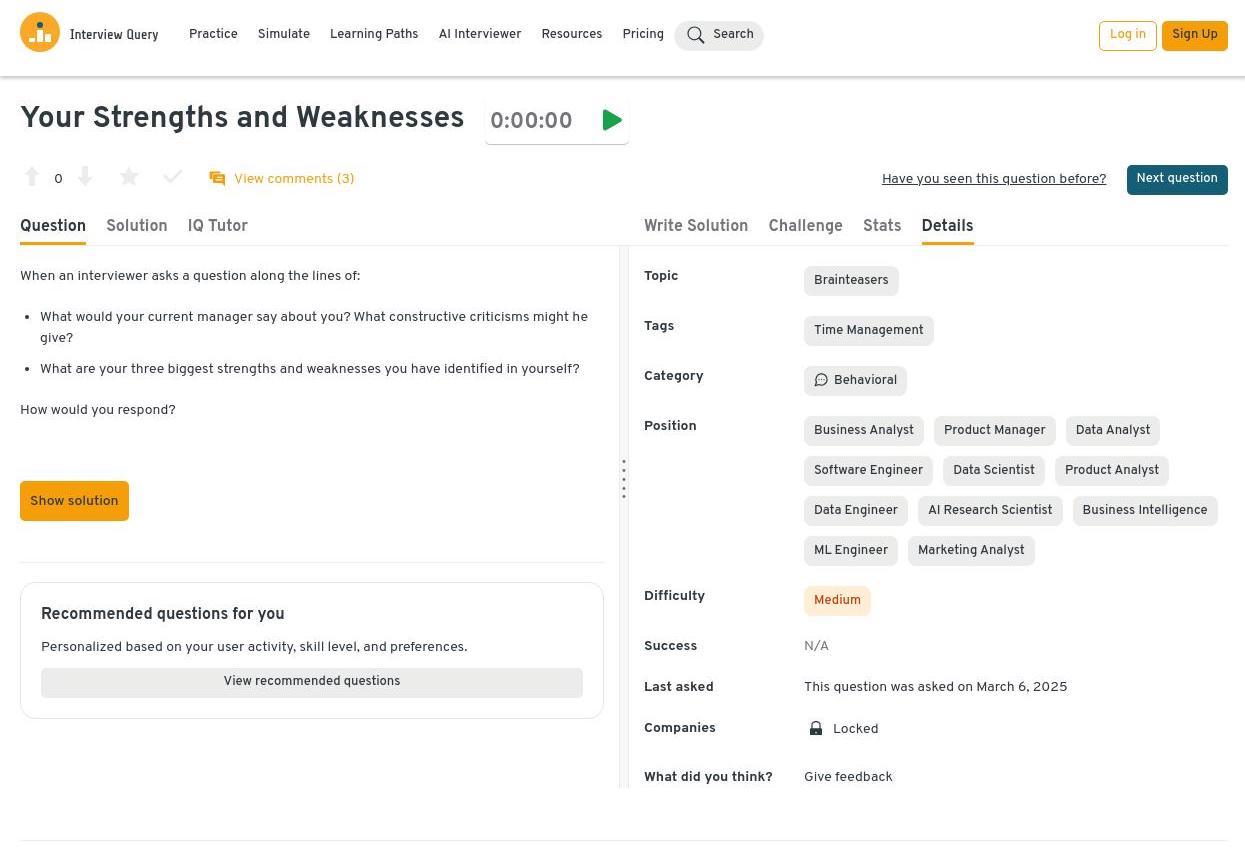
Task: Select the Behavioral category tag
Action: 855,381
